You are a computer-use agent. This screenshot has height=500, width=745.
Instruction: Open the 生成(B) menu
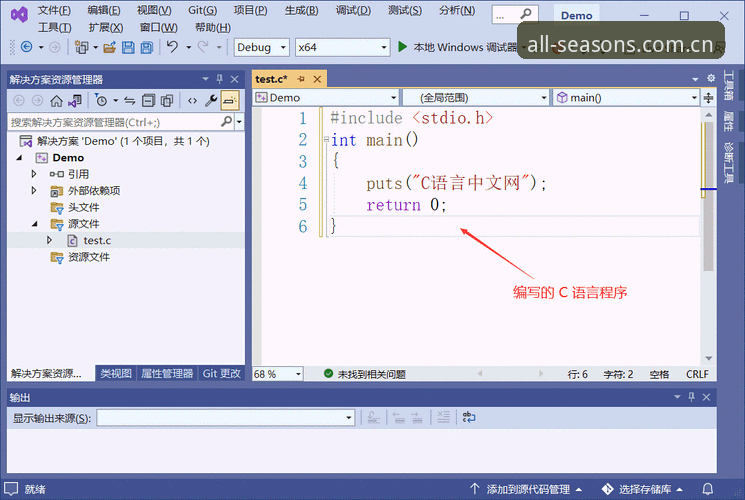point(301,10)
